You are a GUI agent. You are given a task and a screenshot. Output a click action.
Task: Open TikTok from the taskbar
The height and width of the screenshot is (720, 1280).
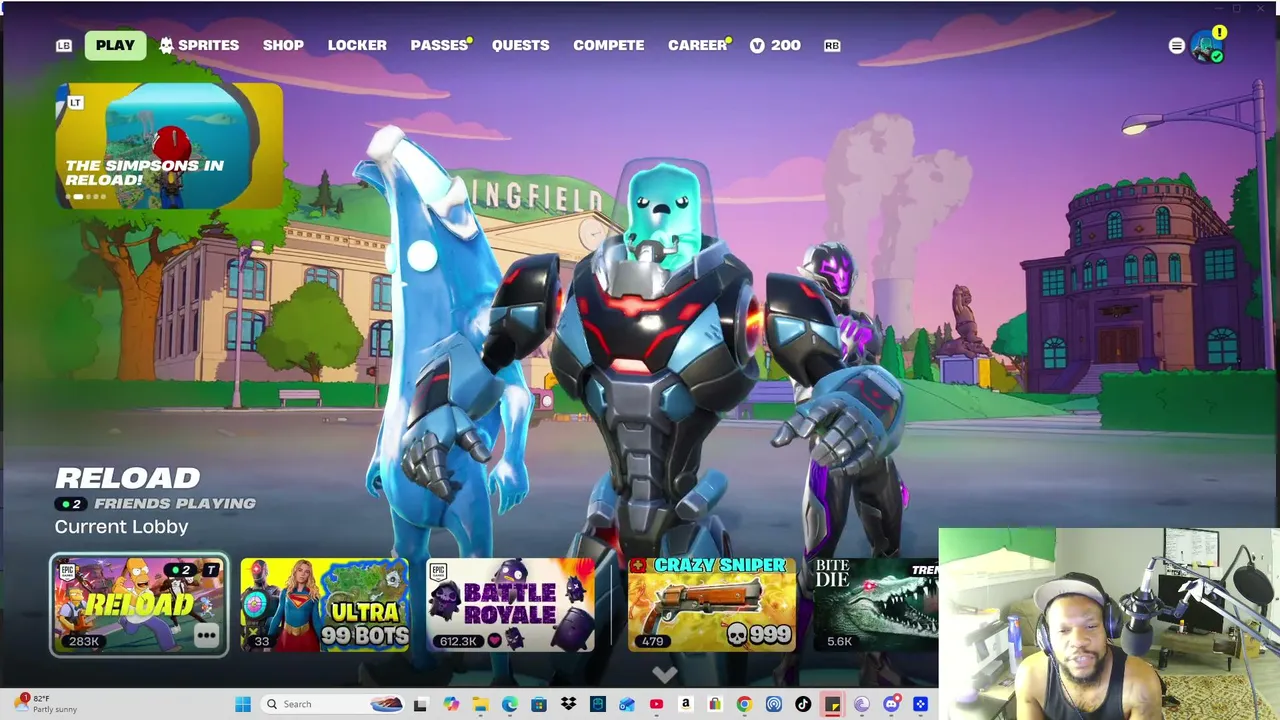click(803, 704)
